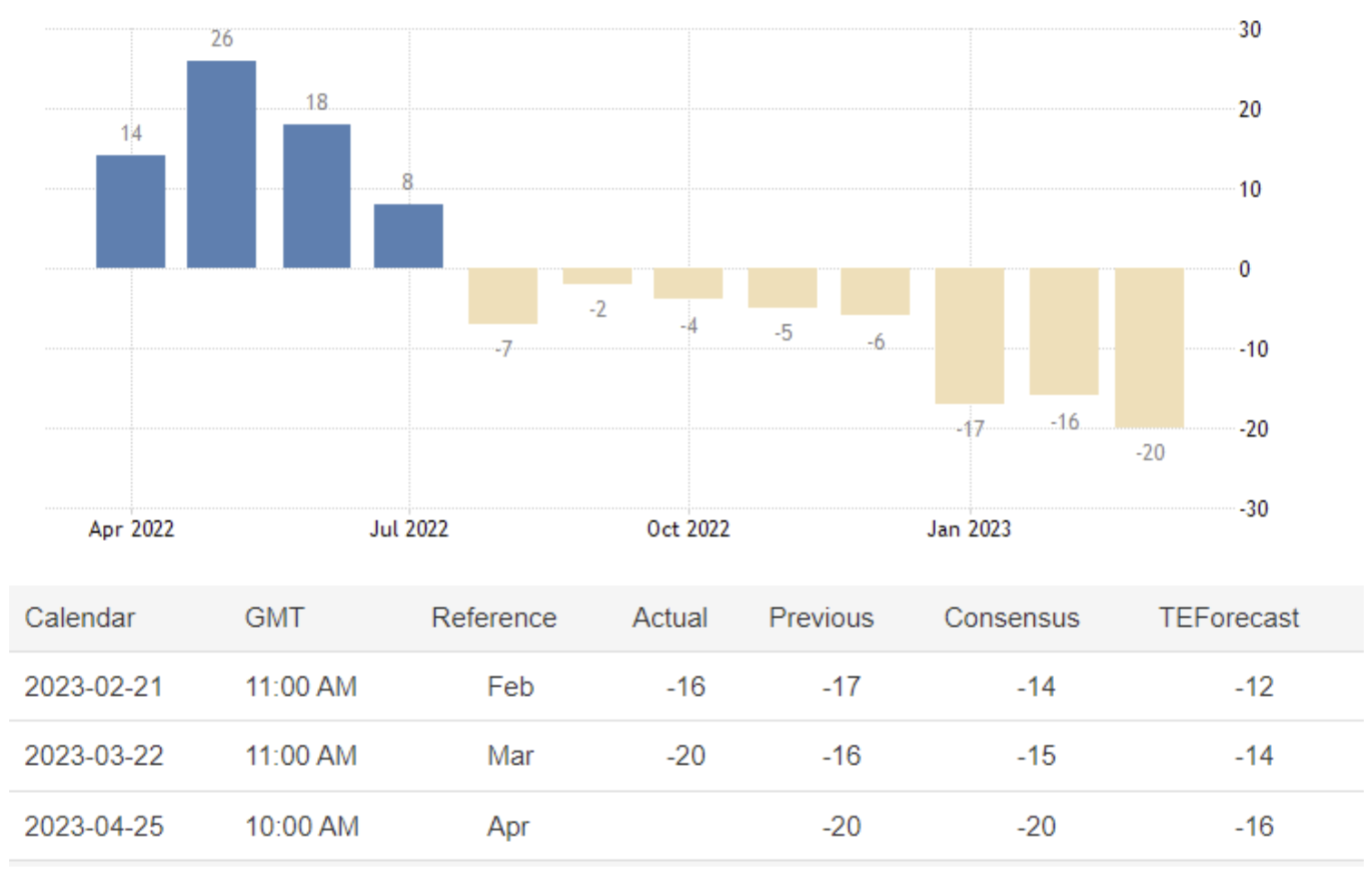Select the chart bar labeled -6
This screenshot has height=870, width=1372.
(875, 292)
